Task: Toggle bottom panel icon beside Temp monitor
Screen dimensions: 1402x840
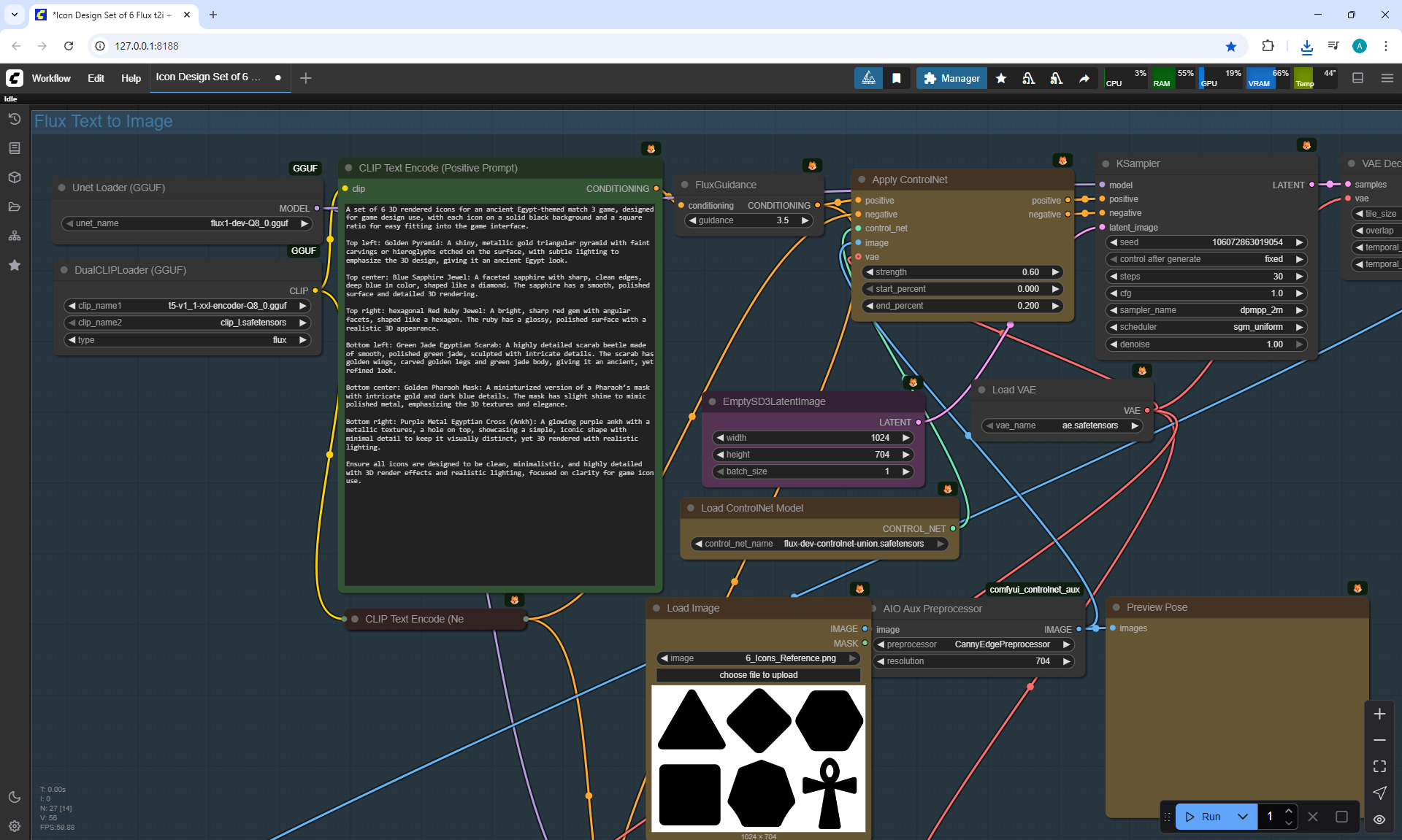Action: coord(1357,78)
